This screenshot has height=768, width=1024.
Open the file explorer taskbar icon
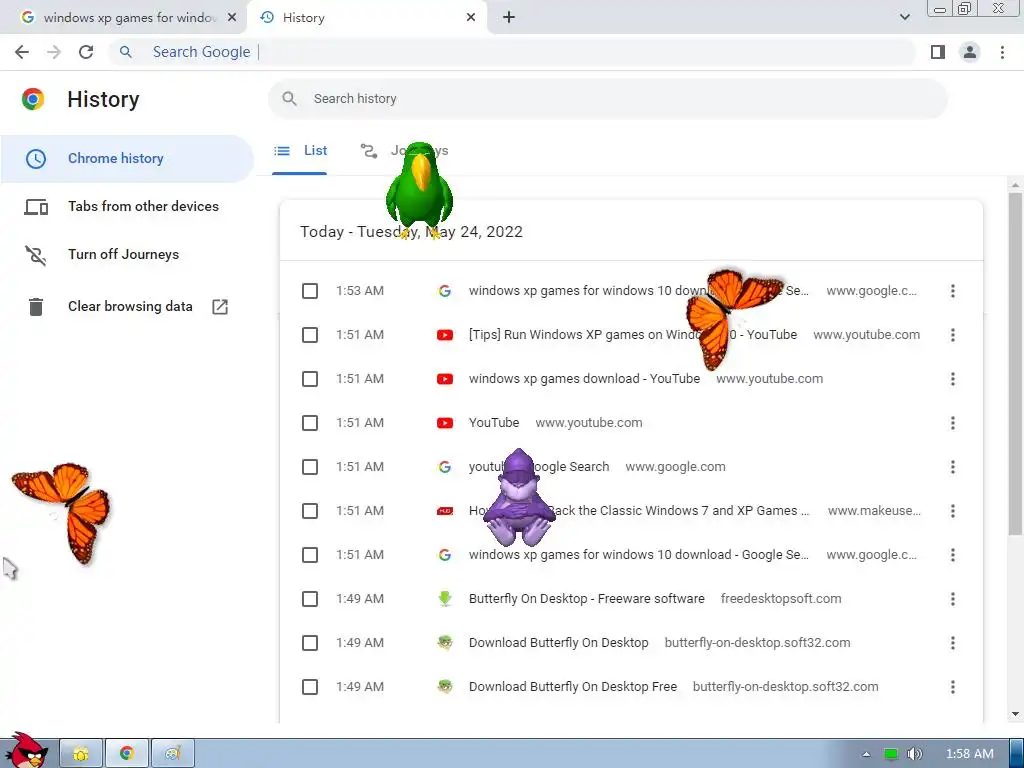point(81,754)
